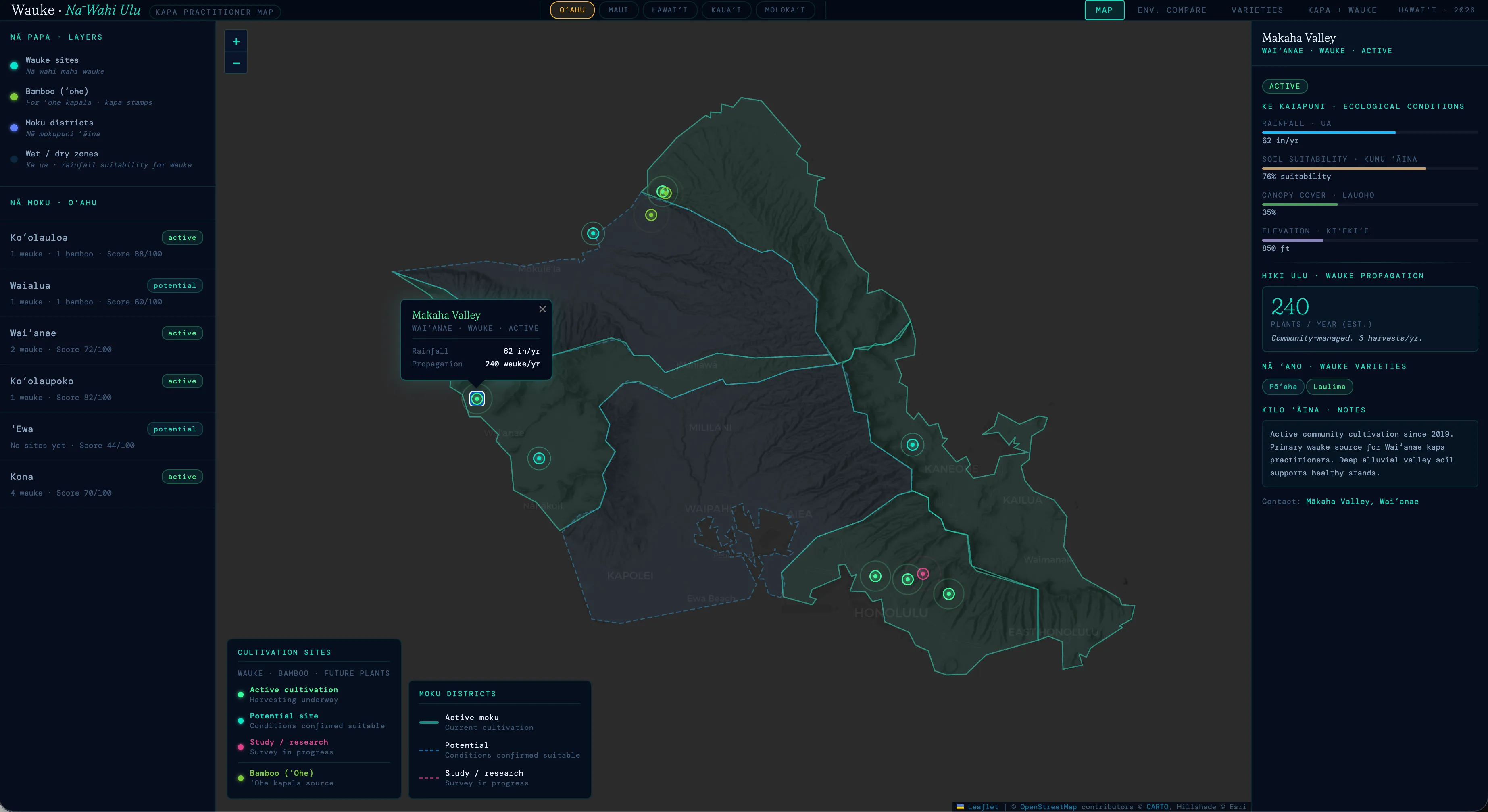This screenshot has width=1488, height=812.
Task: Click the Elevation progress bar
Action: (x=1369, y=240)
